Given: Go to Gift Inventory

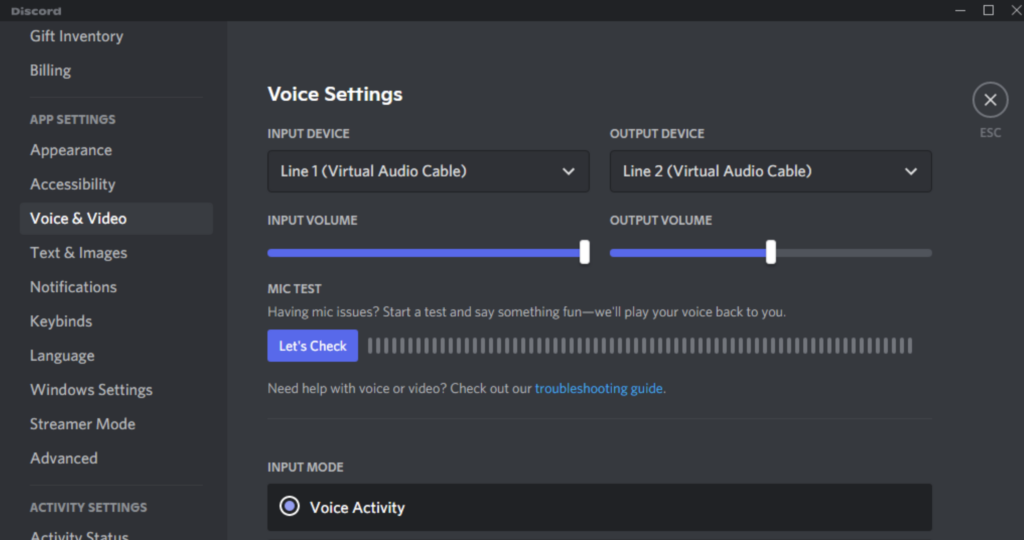Looking at the screenshot, I should [76, 36].
